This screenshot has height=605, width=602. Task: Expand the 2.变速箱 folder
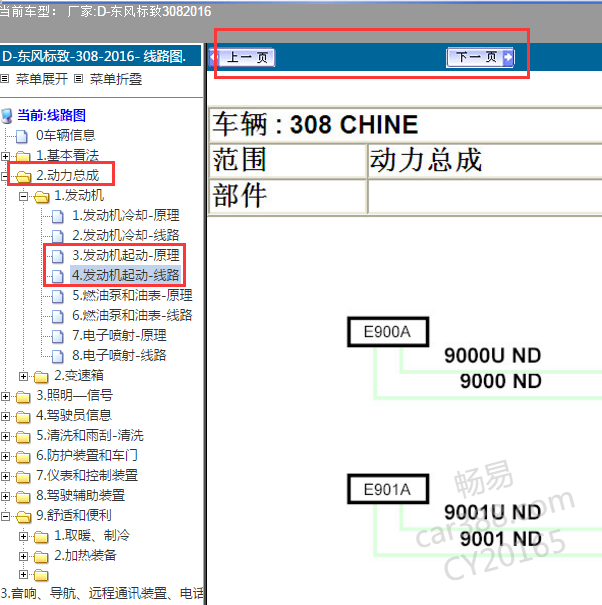[24, 376]
